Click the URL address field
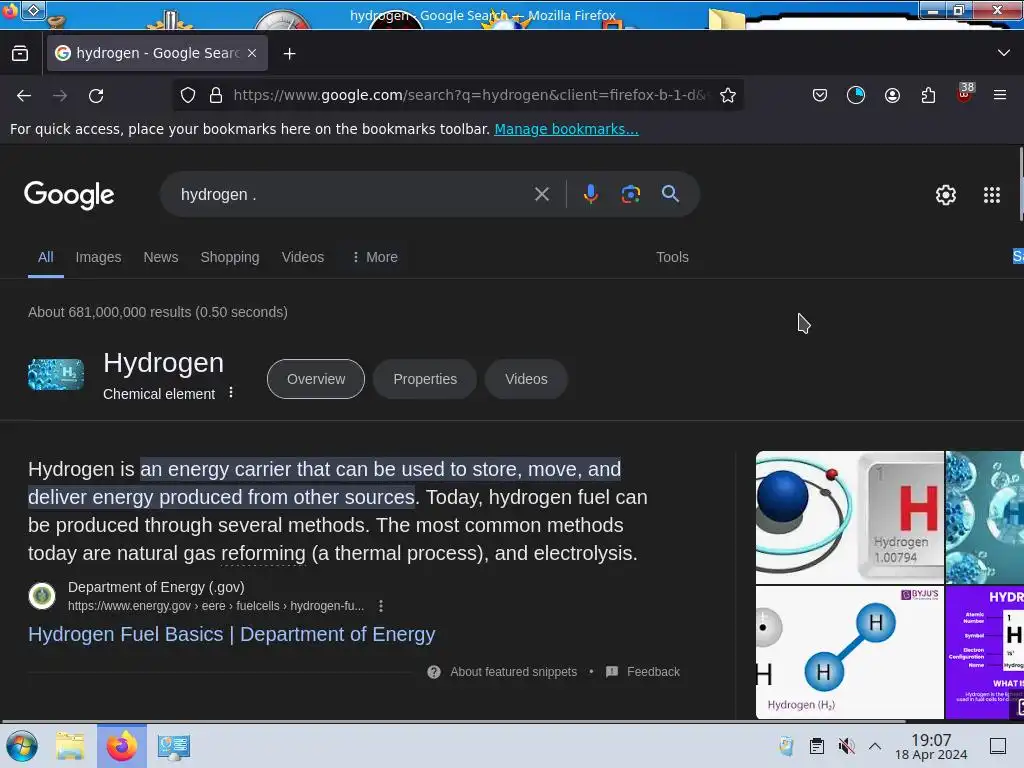This screenshot has height=768, width=1024. [x=470, y=95]
